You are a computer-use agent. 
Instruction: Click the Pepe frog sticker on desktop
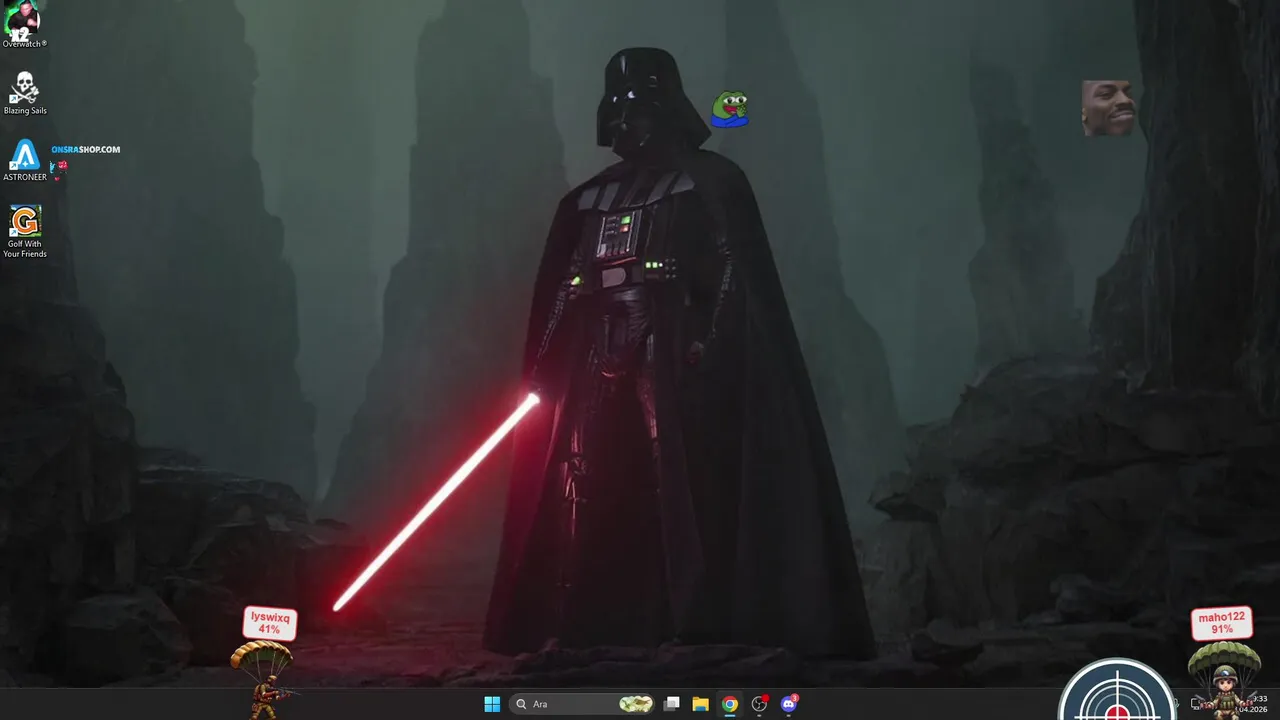pos(730,109)
